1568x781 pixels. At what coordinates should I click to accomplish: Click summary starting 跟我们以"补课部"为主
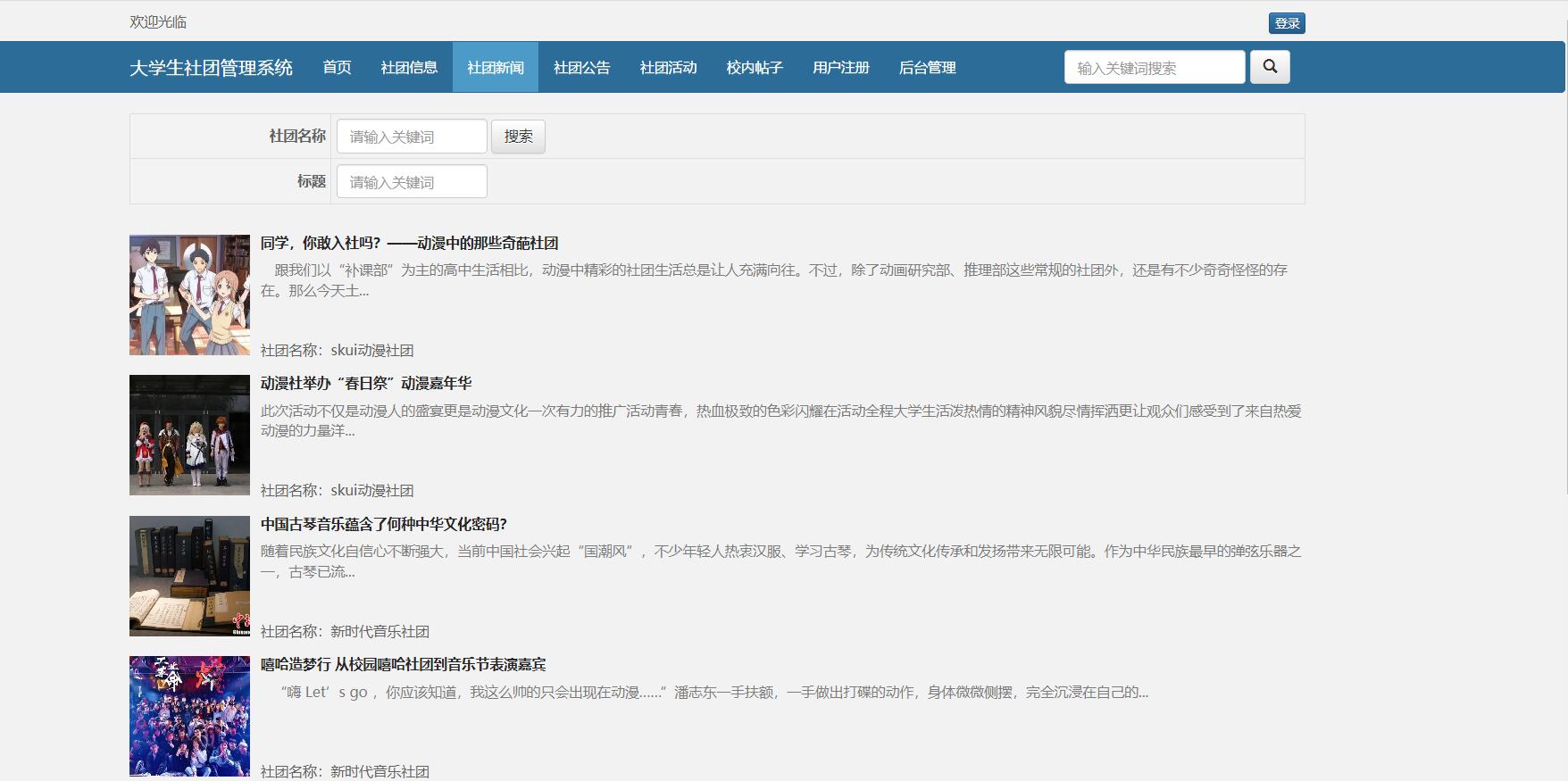pos(774,280)
